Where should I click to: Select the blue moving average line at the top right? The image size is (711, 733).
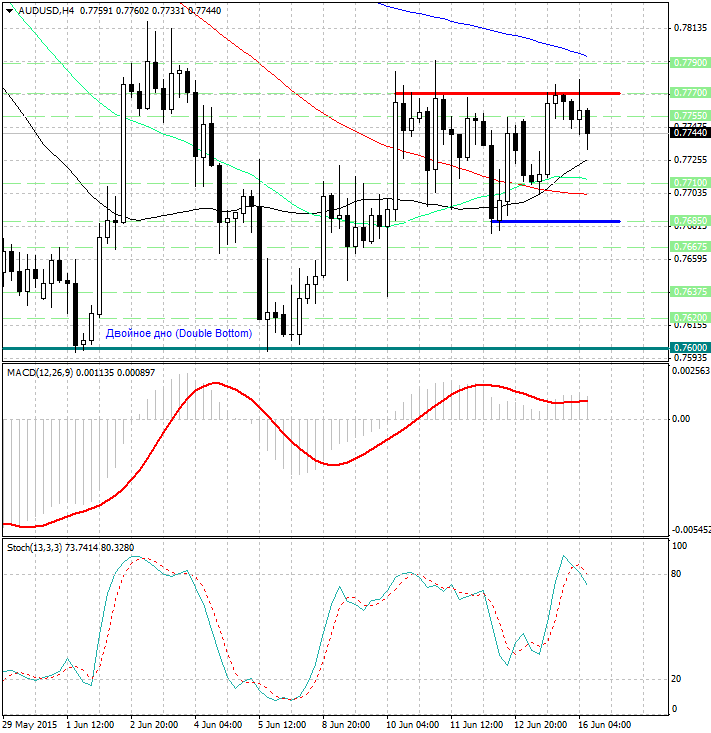[x=482, y=28]
